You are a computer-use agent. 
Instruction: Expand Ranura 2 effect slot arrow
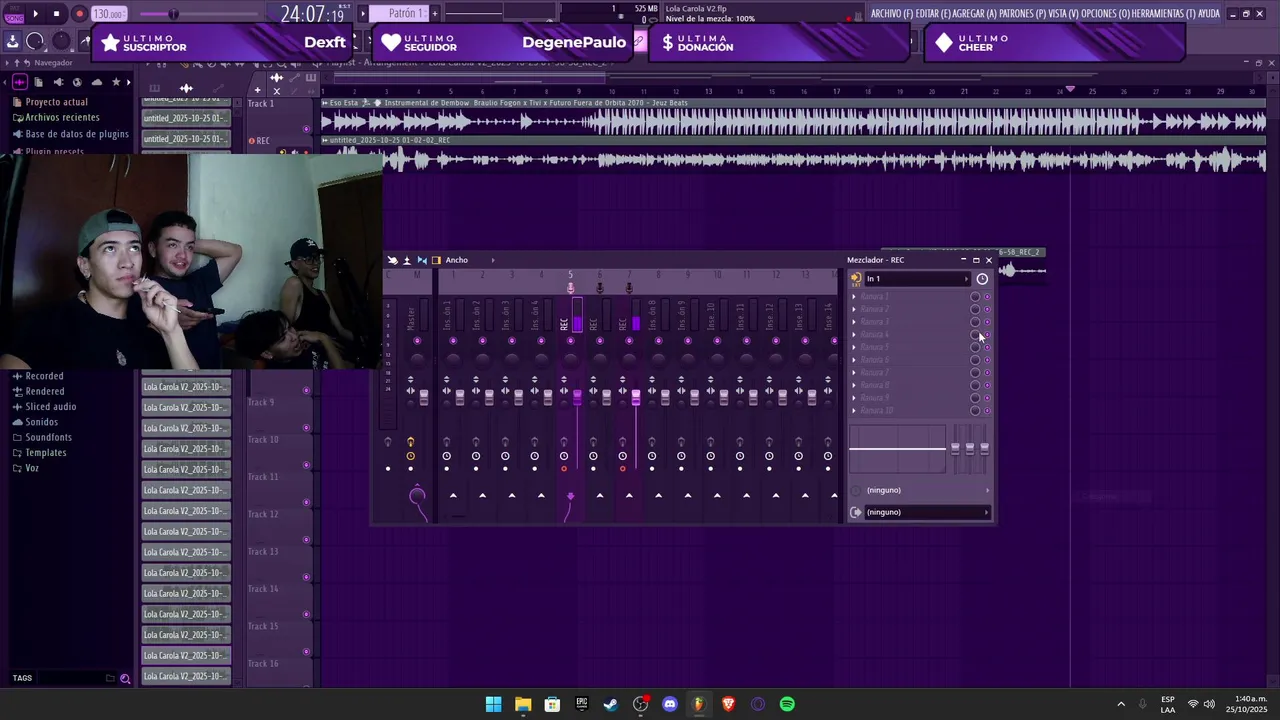(854, 309)
